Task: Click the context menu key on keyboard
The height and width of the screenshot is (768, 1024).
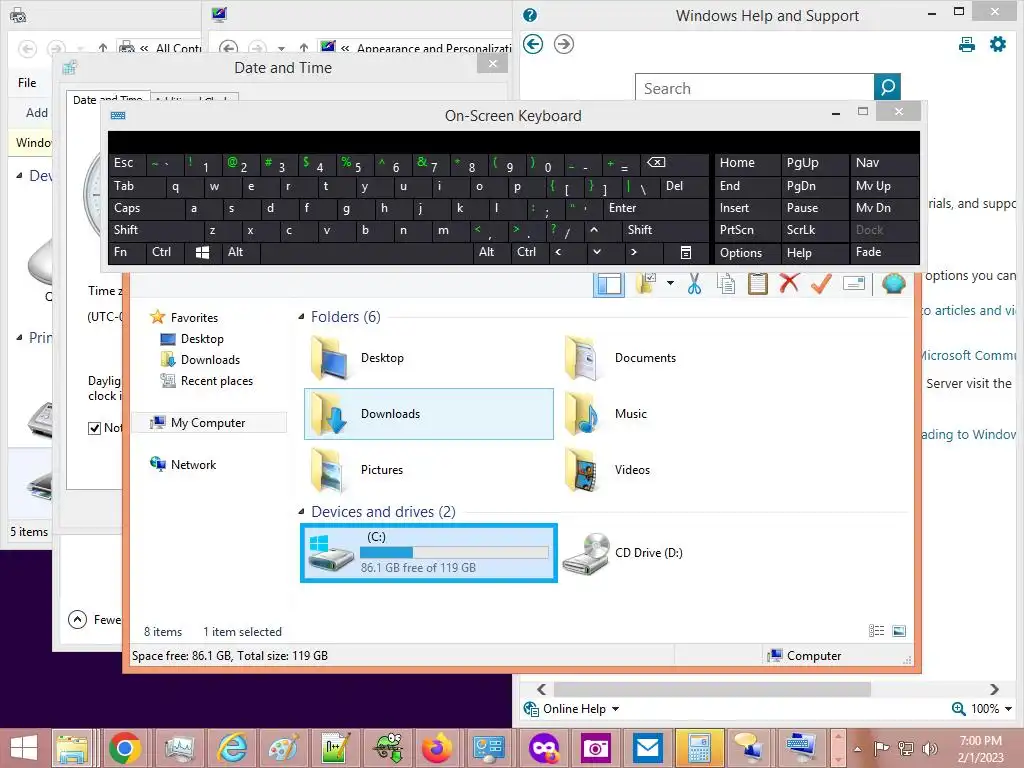Action: coord(686,252)
